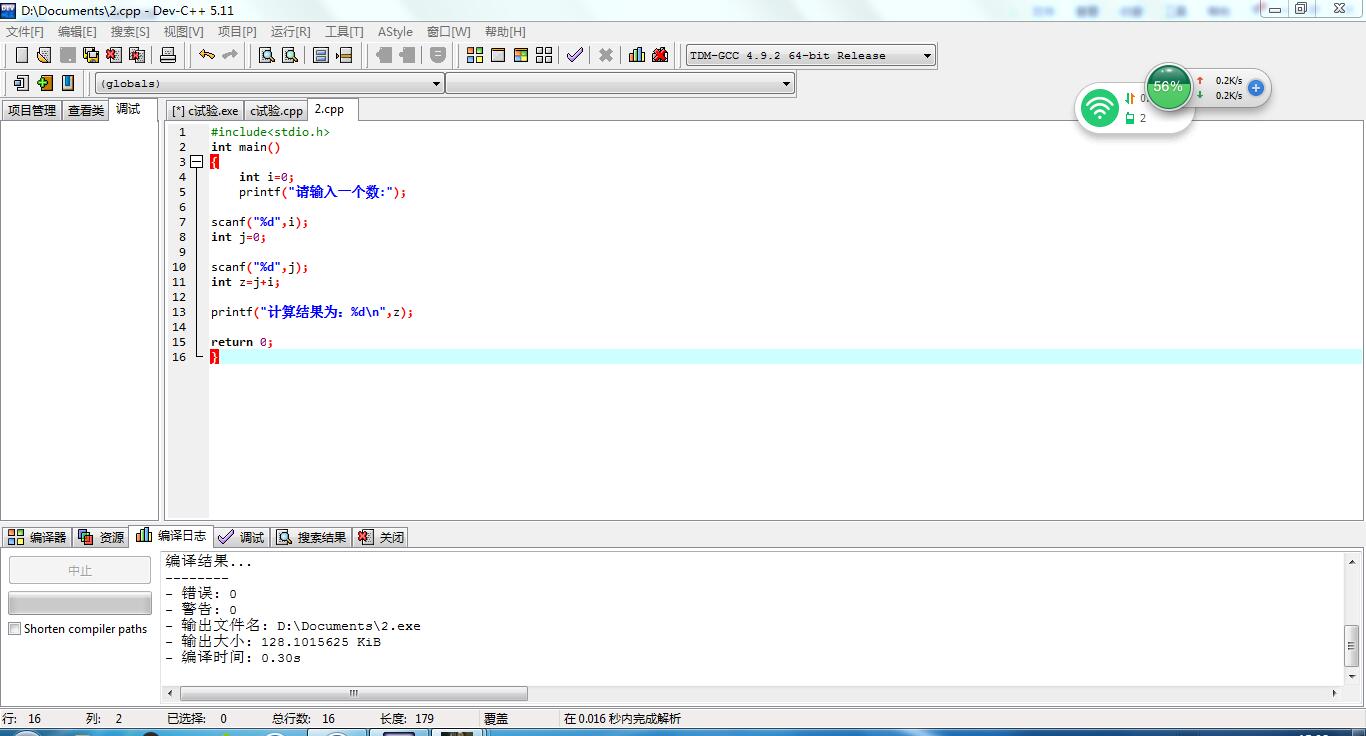This screenshot has width=1366, height=736.
Task: Goto bookmark blue book icon
Action: click(68, 83)
